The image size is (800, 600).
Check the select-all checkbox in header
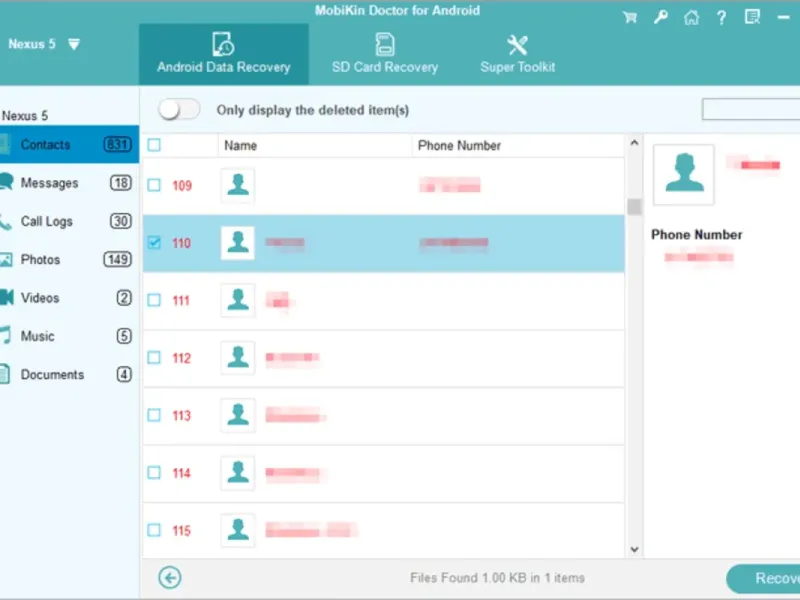point(154,145)
